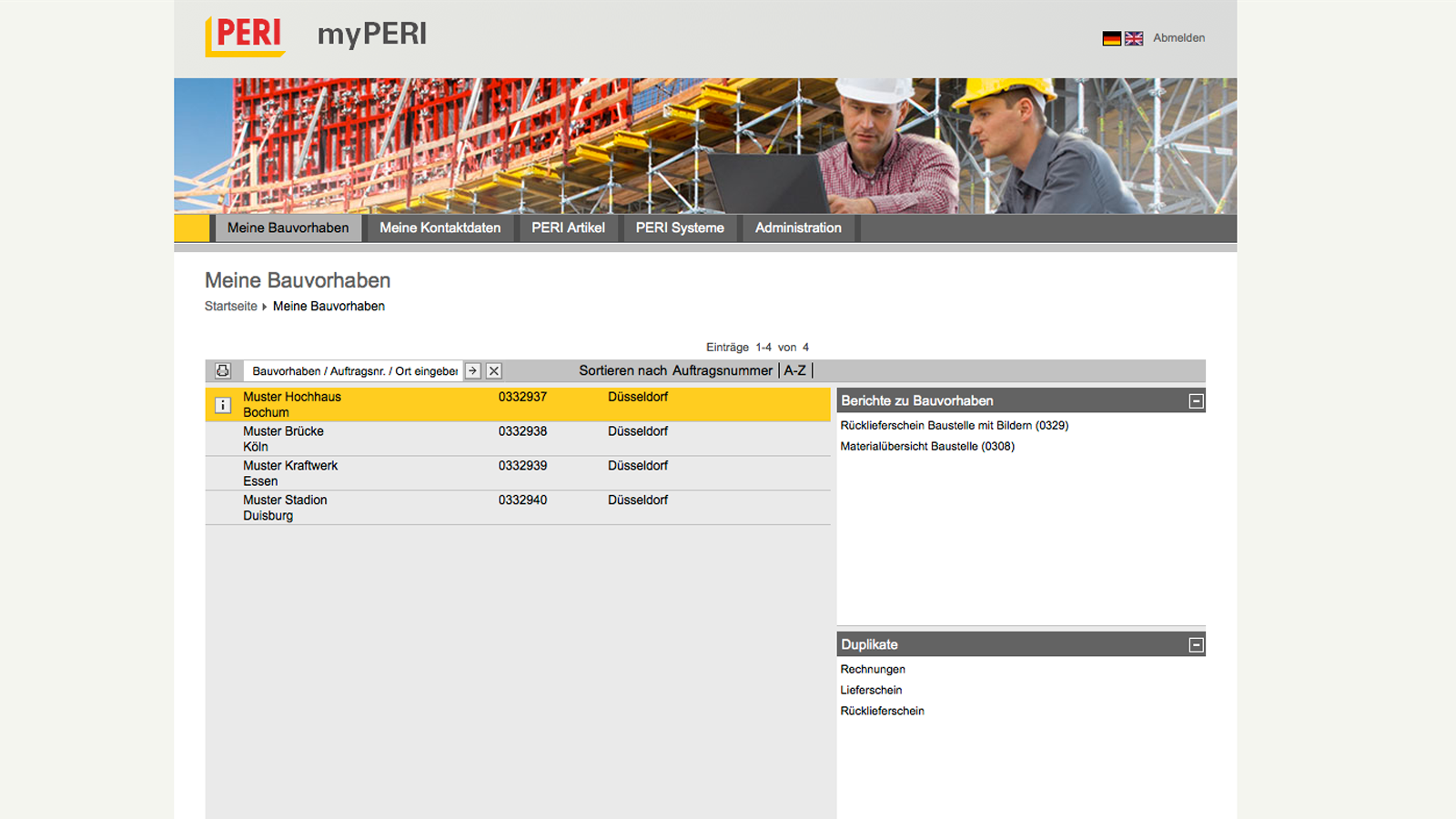Click inside the search input field
Image resolution: width=1456 pixels, height=819 pixels.
[355, 370]
